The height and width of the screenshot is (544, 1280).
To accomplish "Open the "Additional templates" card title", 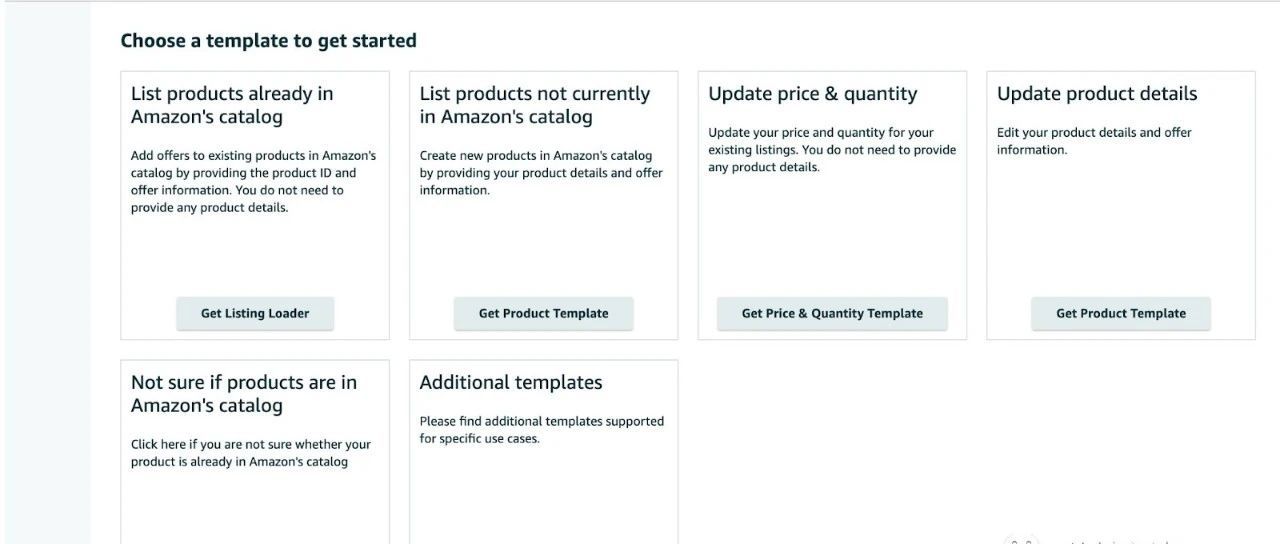I will click(x=510, y=383).
